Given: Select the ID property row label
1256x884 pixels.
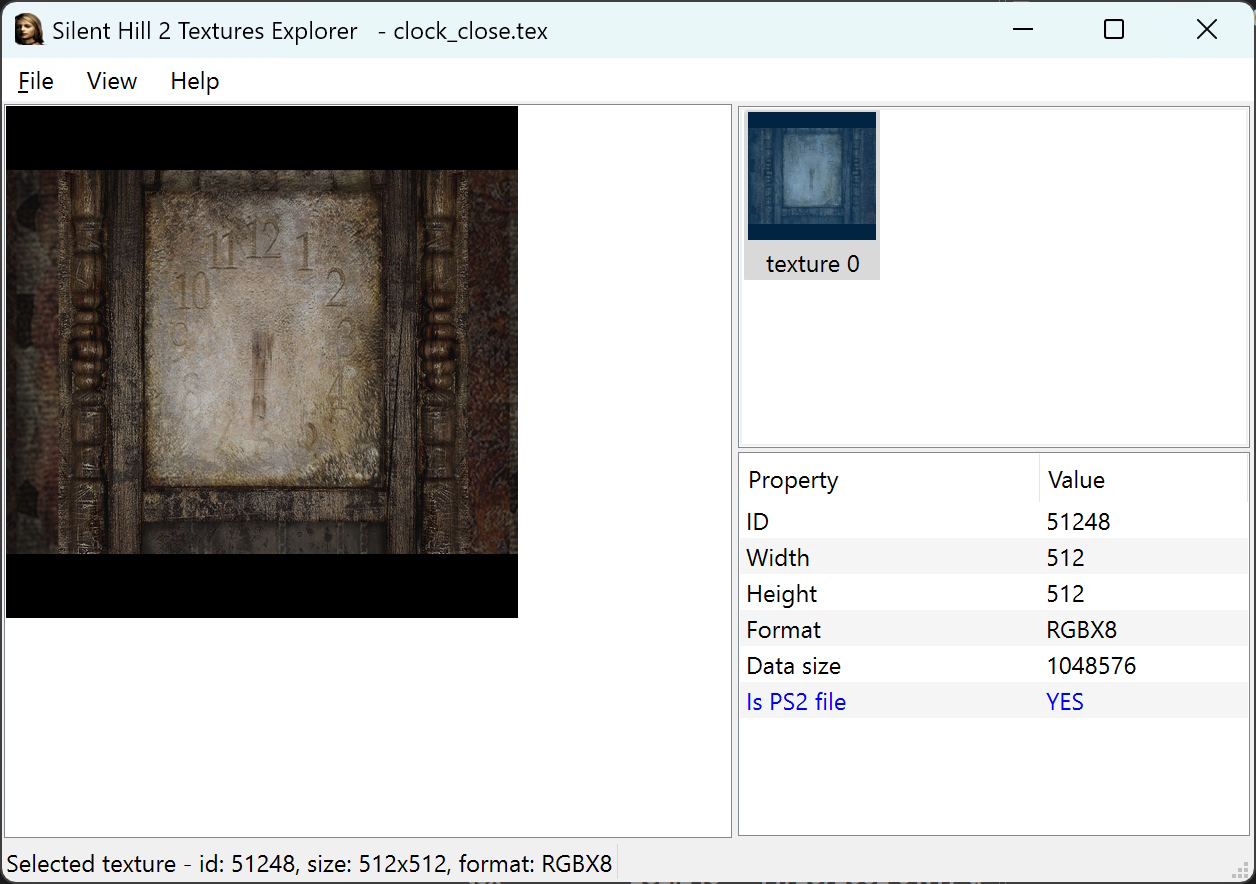Looking at the screenshot, I should click(x=758, y=522).
